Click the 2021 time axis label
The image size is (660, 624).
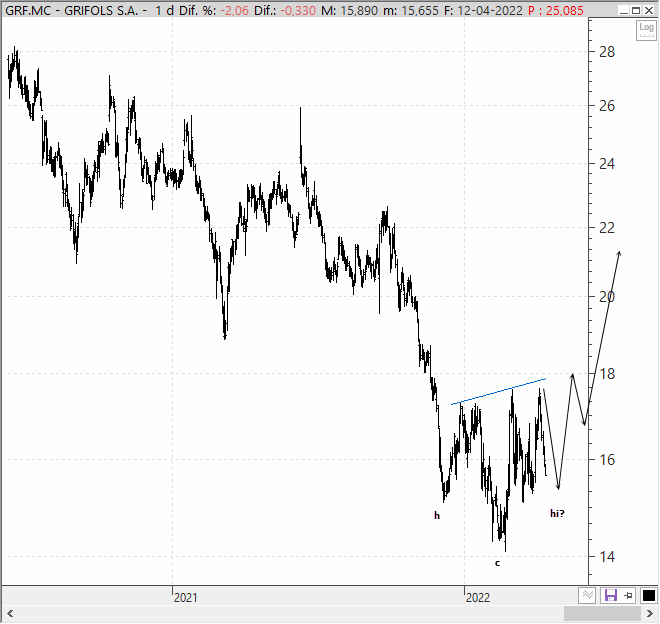point(185,597)
